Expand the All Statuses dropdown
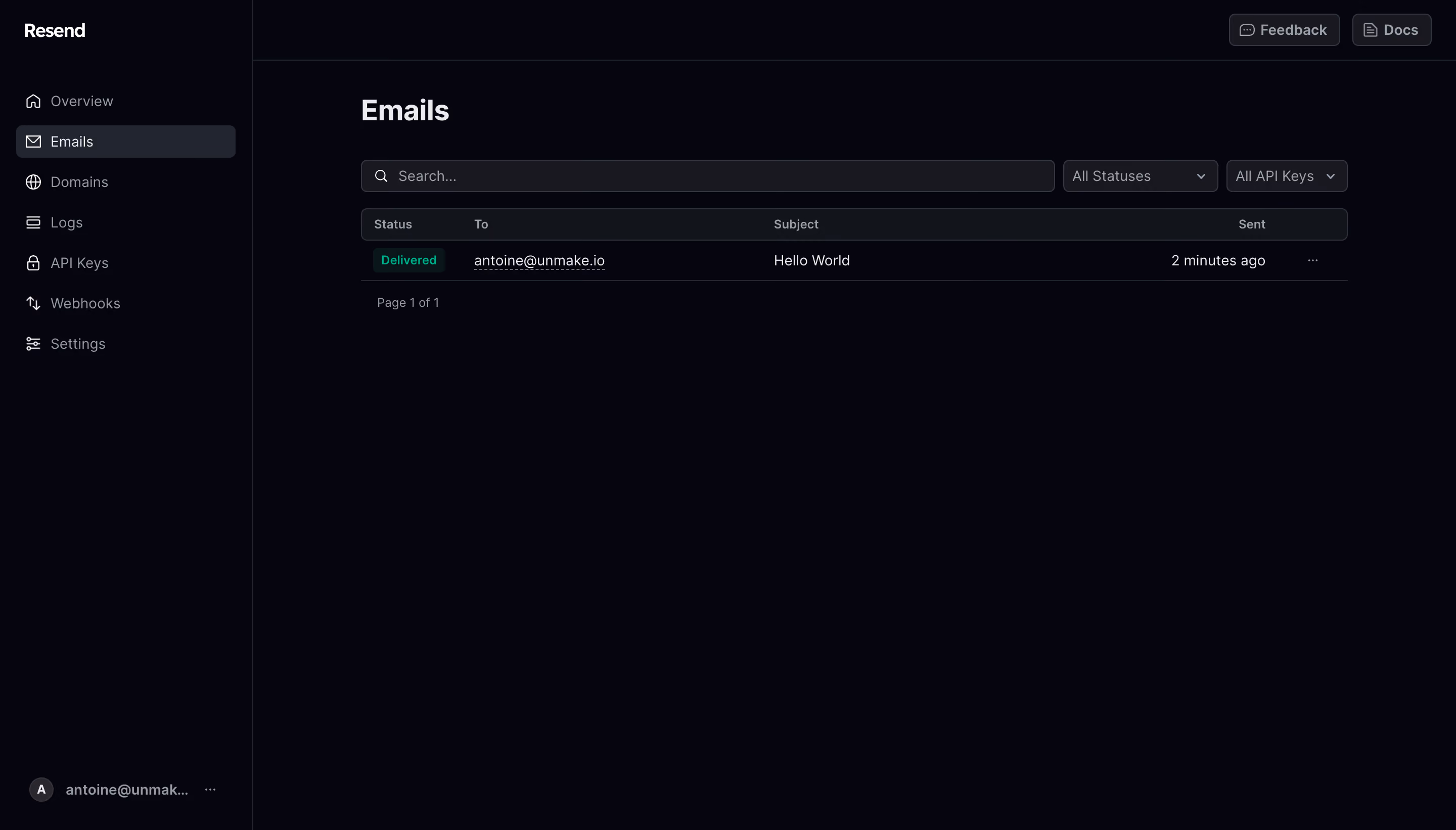Viewport: 1456px width, 830px height. tap(1140, 176)
